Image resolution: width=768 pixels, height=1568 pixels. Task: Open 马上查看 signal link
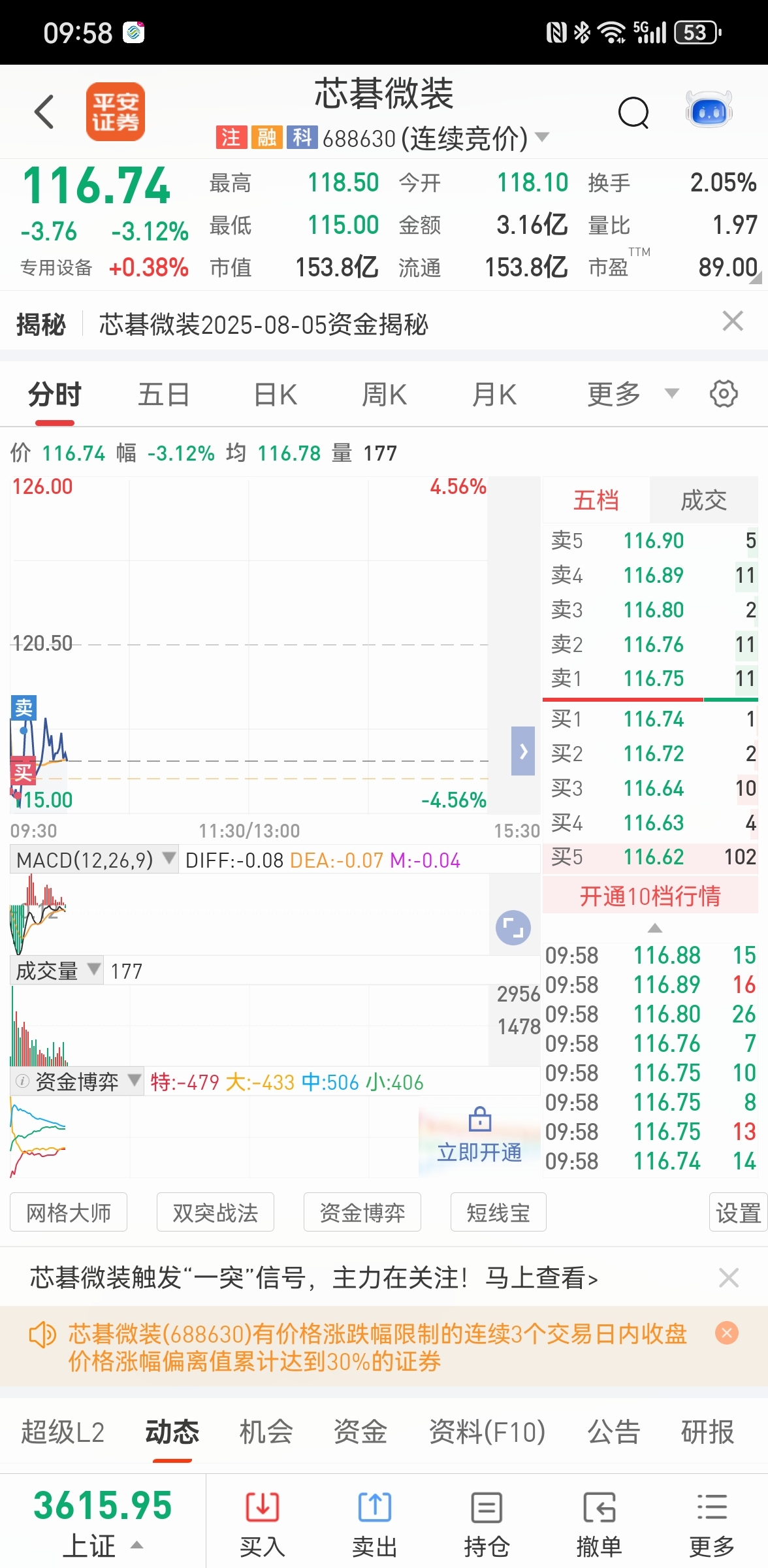point(541,1278)
